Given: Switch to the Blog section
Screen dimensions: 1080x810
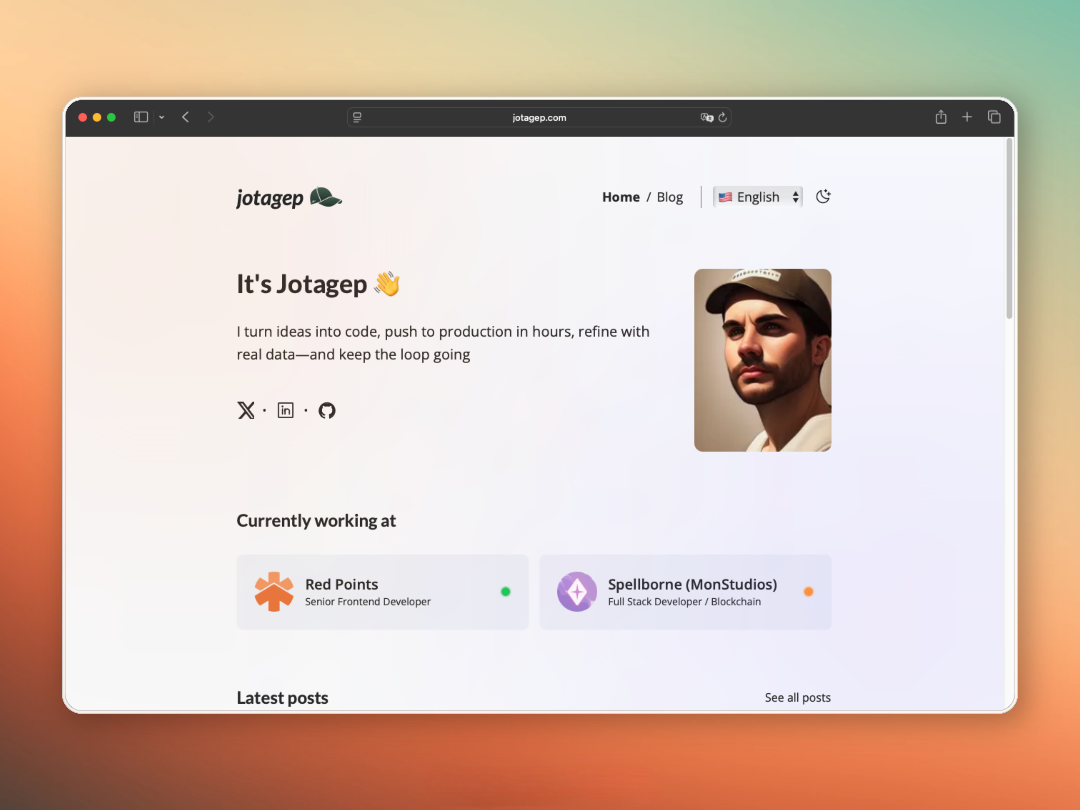Looking at the screenshot, I should coord(669,197).
